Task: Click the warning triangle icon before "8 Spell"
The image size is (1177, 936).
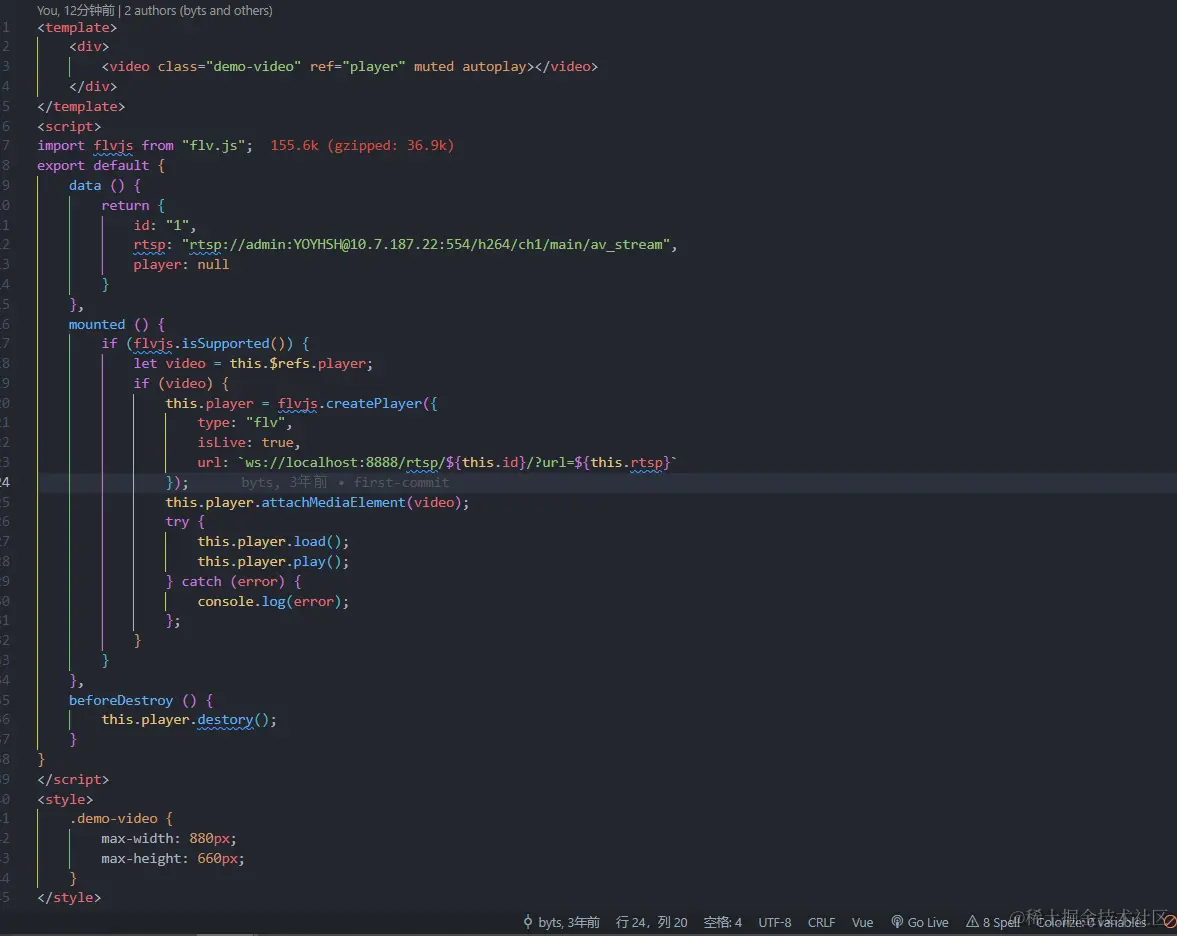Action: click(973, 922)
